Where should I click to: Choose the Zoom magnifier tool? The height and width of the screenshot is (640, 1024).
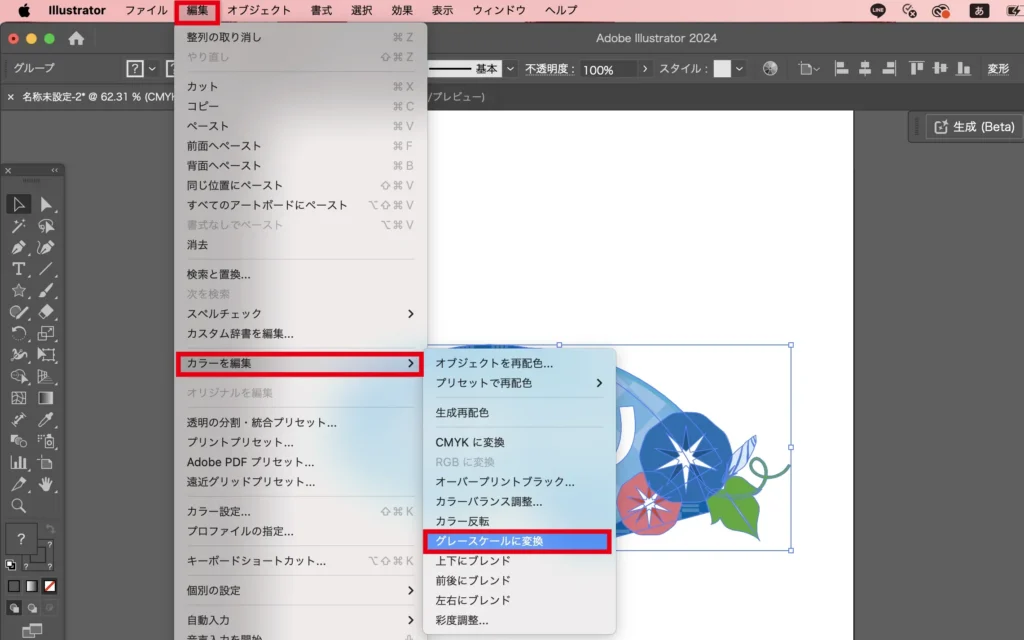(x=18, y=506)
